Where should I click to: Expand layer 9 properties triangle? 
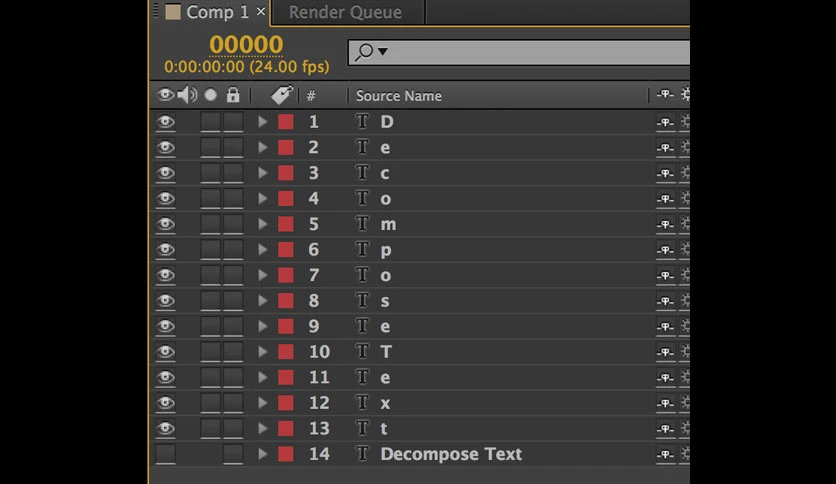click(262, 326)
